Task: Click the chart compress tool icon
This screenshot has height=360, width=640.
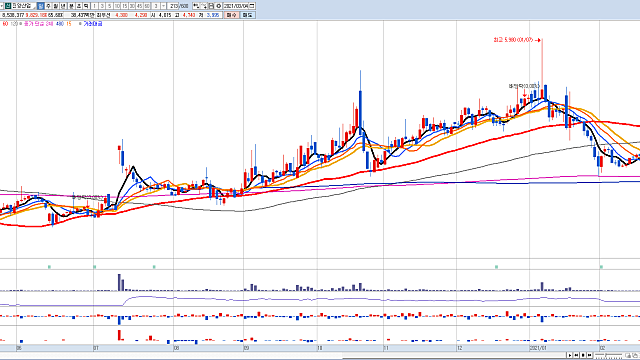Action: pyautogui.click(x=196, y=6)
